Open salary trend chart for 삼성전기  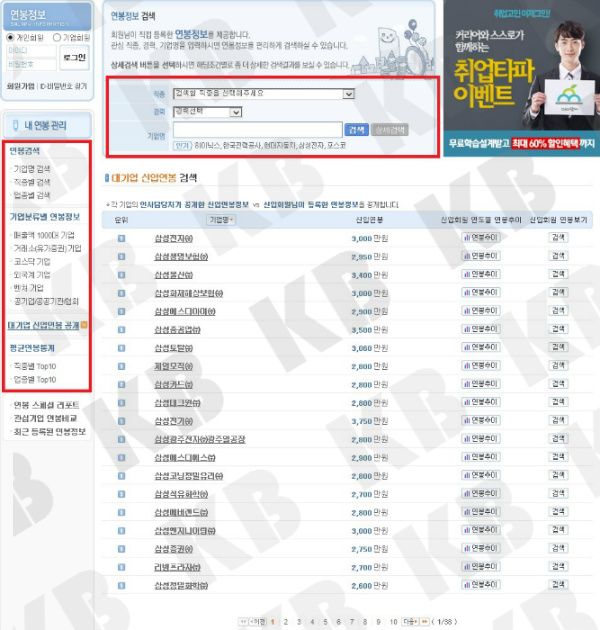point(481,420)
